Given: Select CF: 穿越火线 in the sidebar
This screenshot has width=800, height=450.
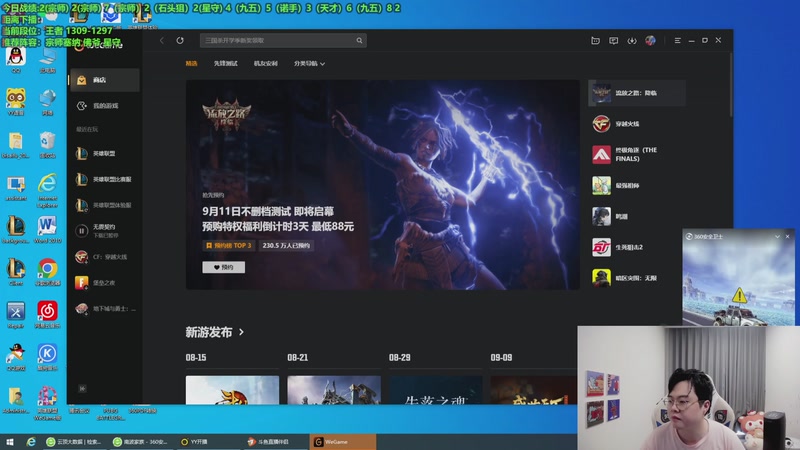Looking at the screenshot, I should (x=105, y=257).
